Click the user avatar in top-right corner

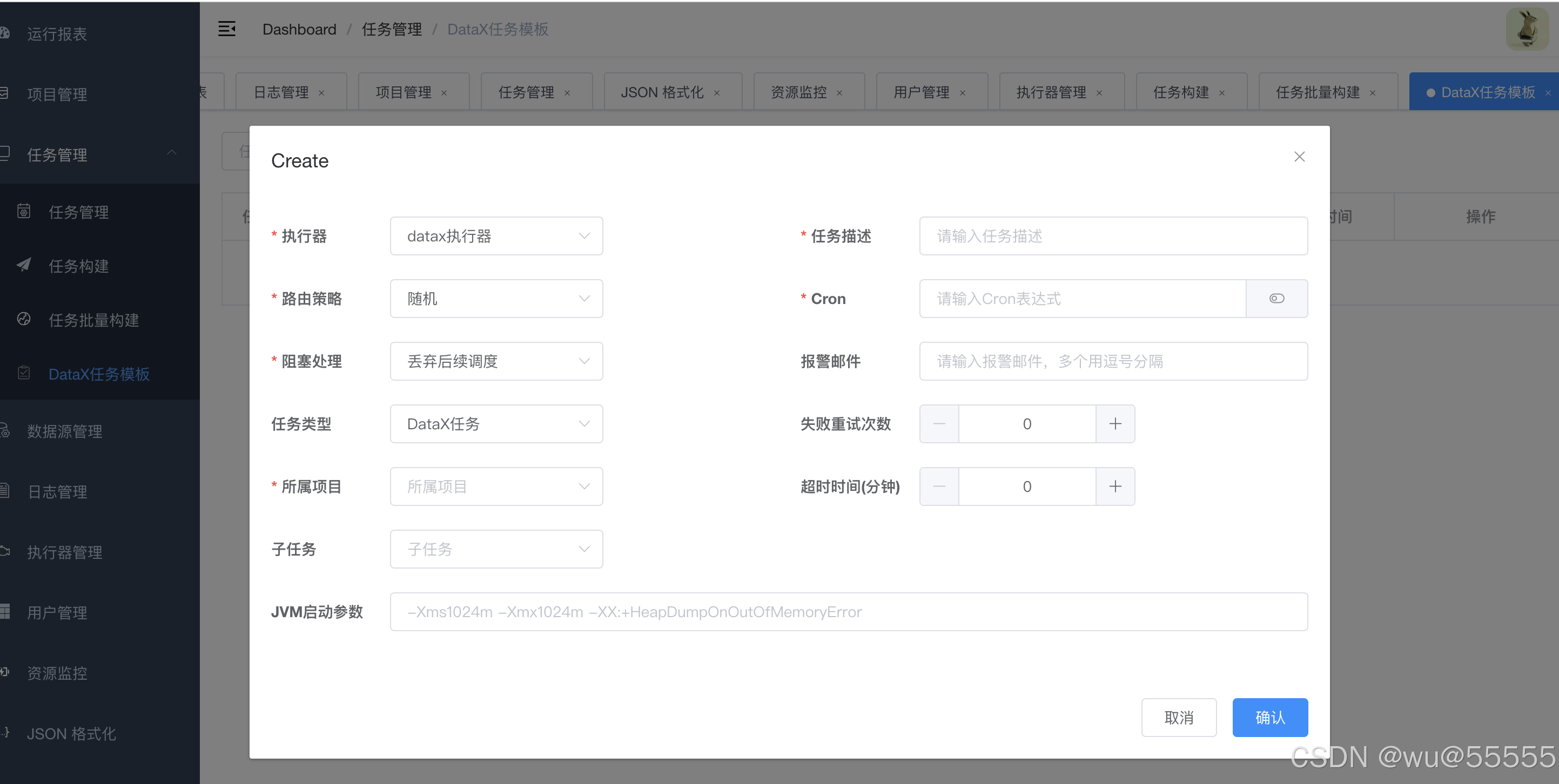coord(1527,29)
